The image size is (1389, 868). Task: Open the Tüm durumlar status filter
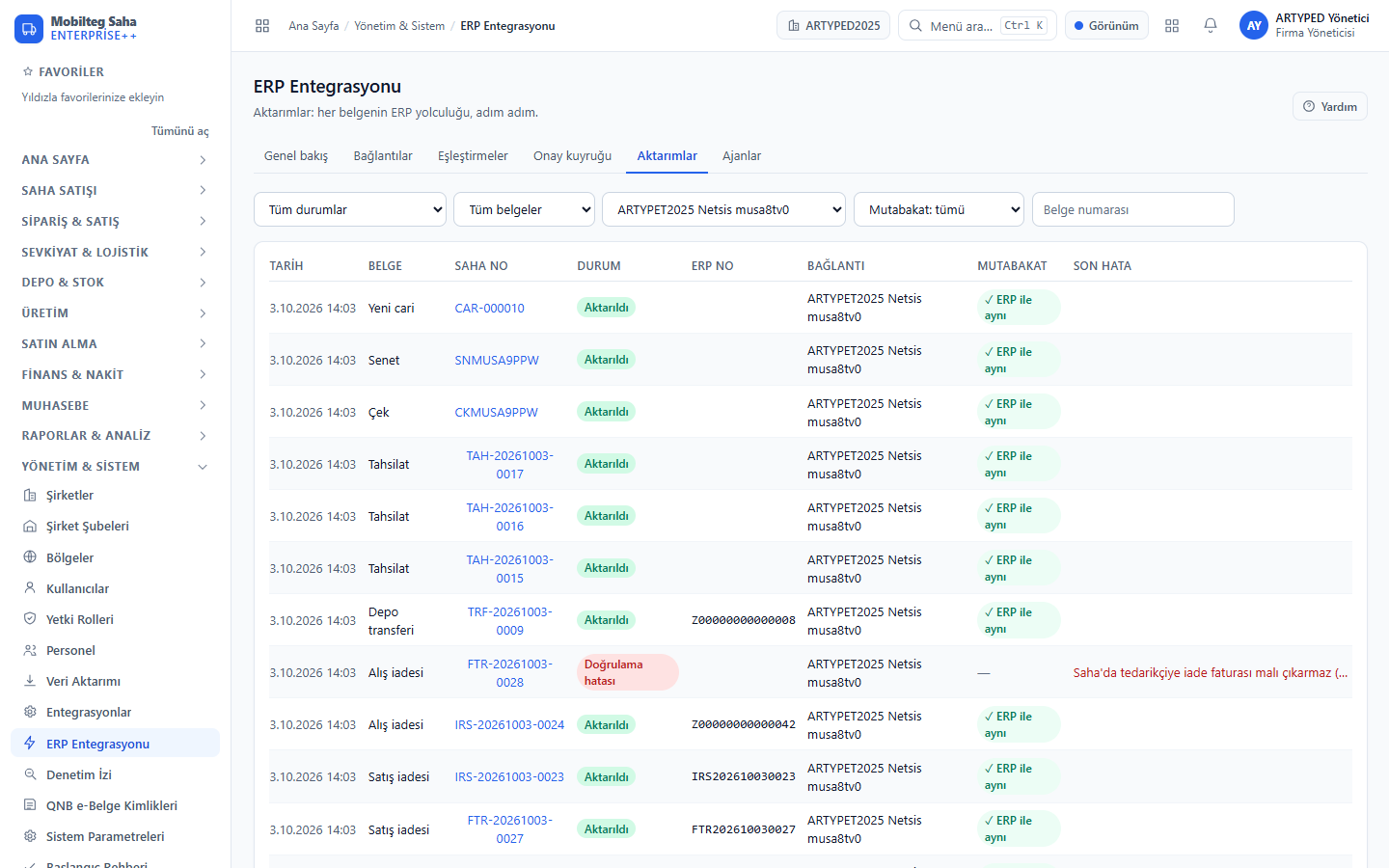pyautogui.click(x=350, y=209)
